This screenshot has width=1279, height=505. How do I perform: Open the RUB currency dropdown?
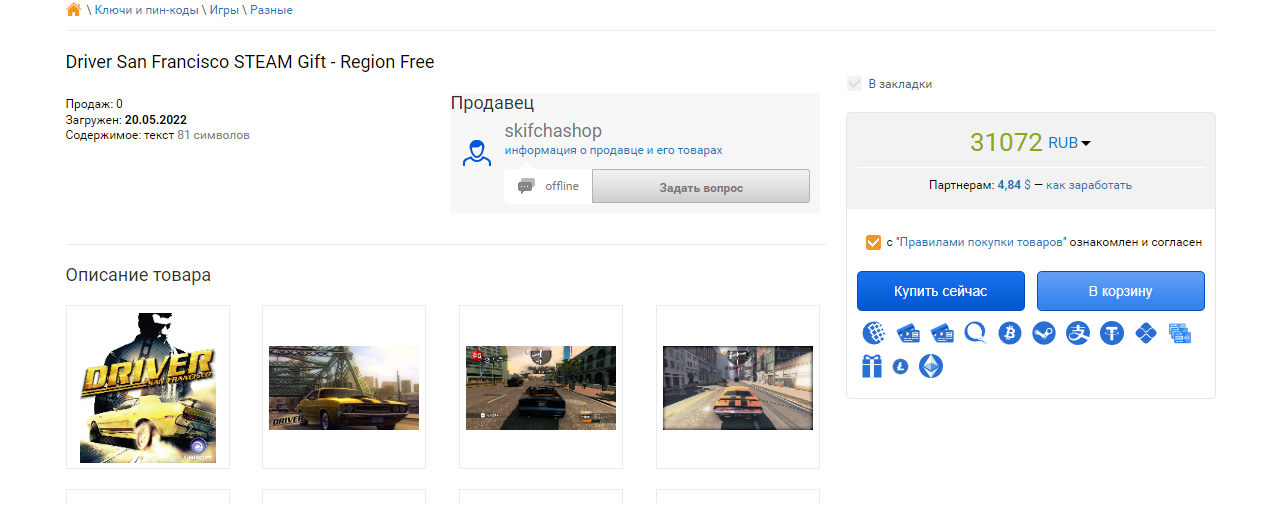pyautogui.click(x=1069, y=143)
